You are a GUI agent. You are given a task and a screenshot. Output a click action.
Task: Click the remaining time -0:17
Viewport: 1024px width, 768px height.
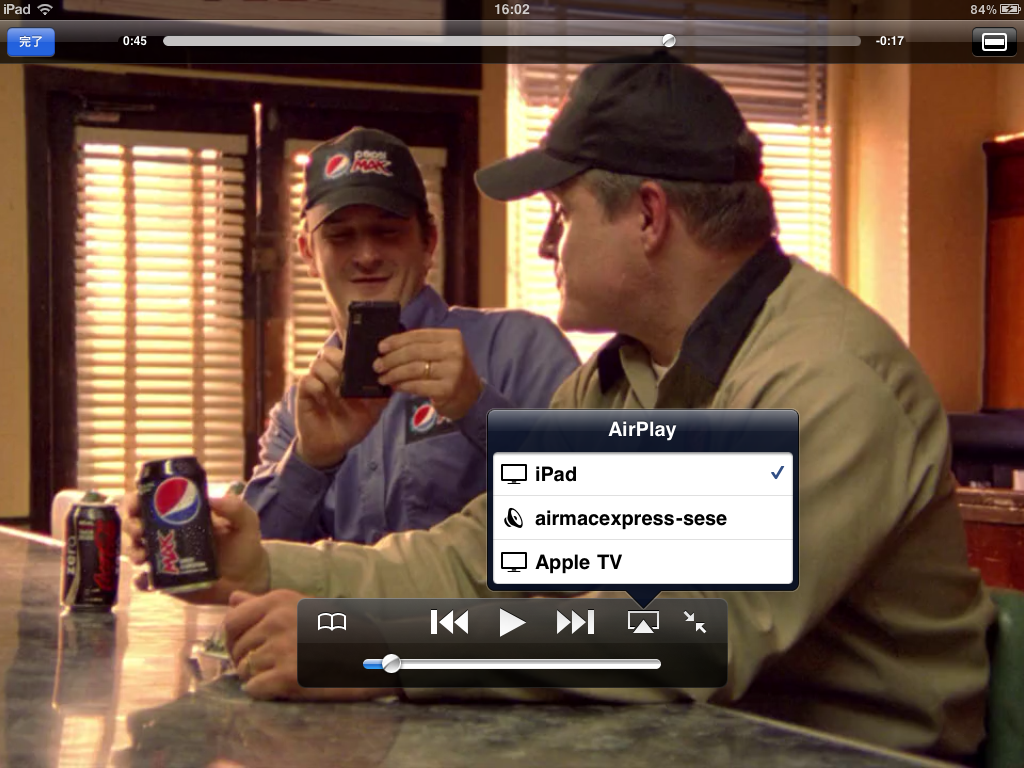[x=889, y=40]
